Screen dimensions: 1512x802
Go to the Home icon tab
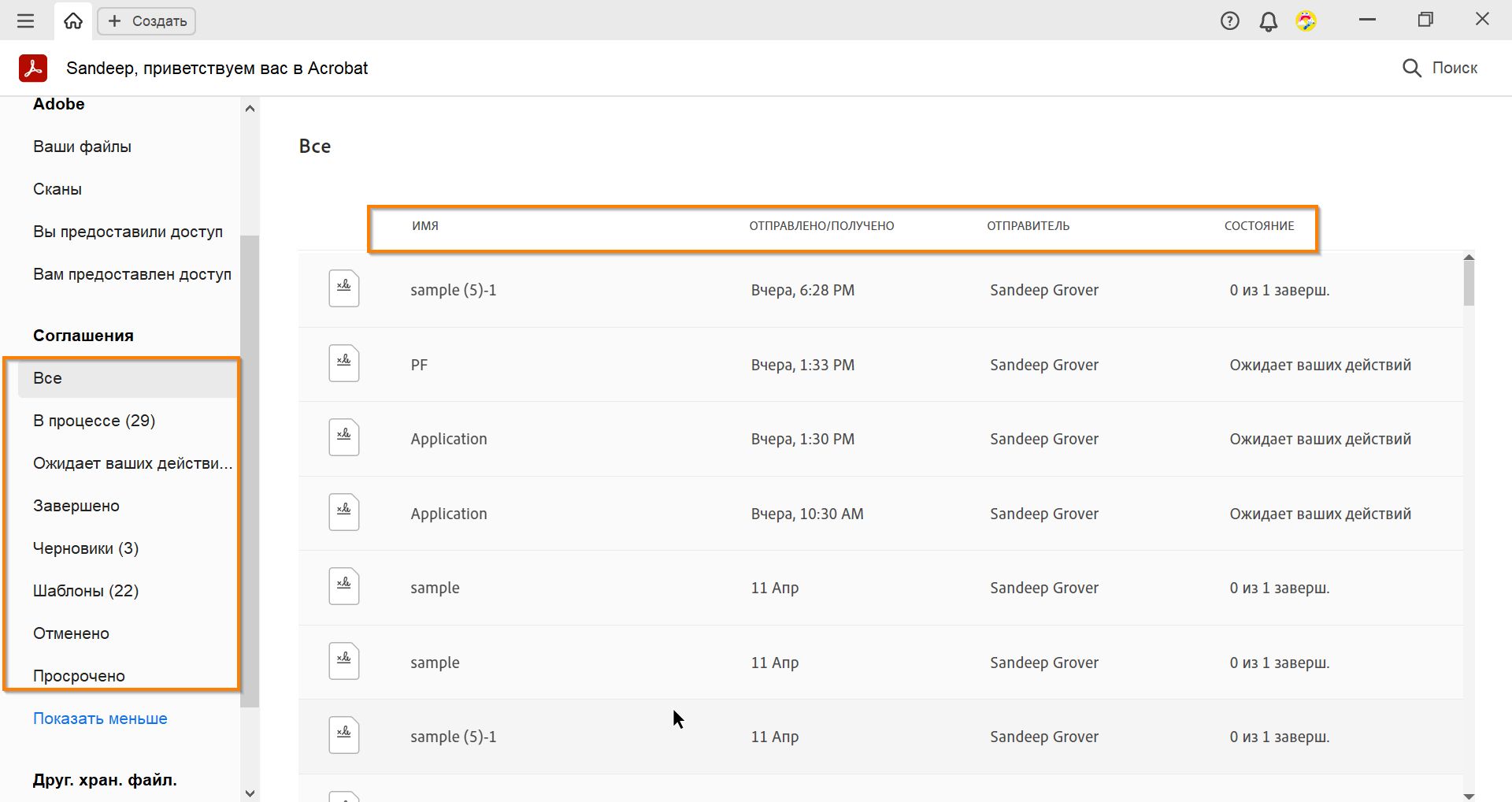coord(73,21)
